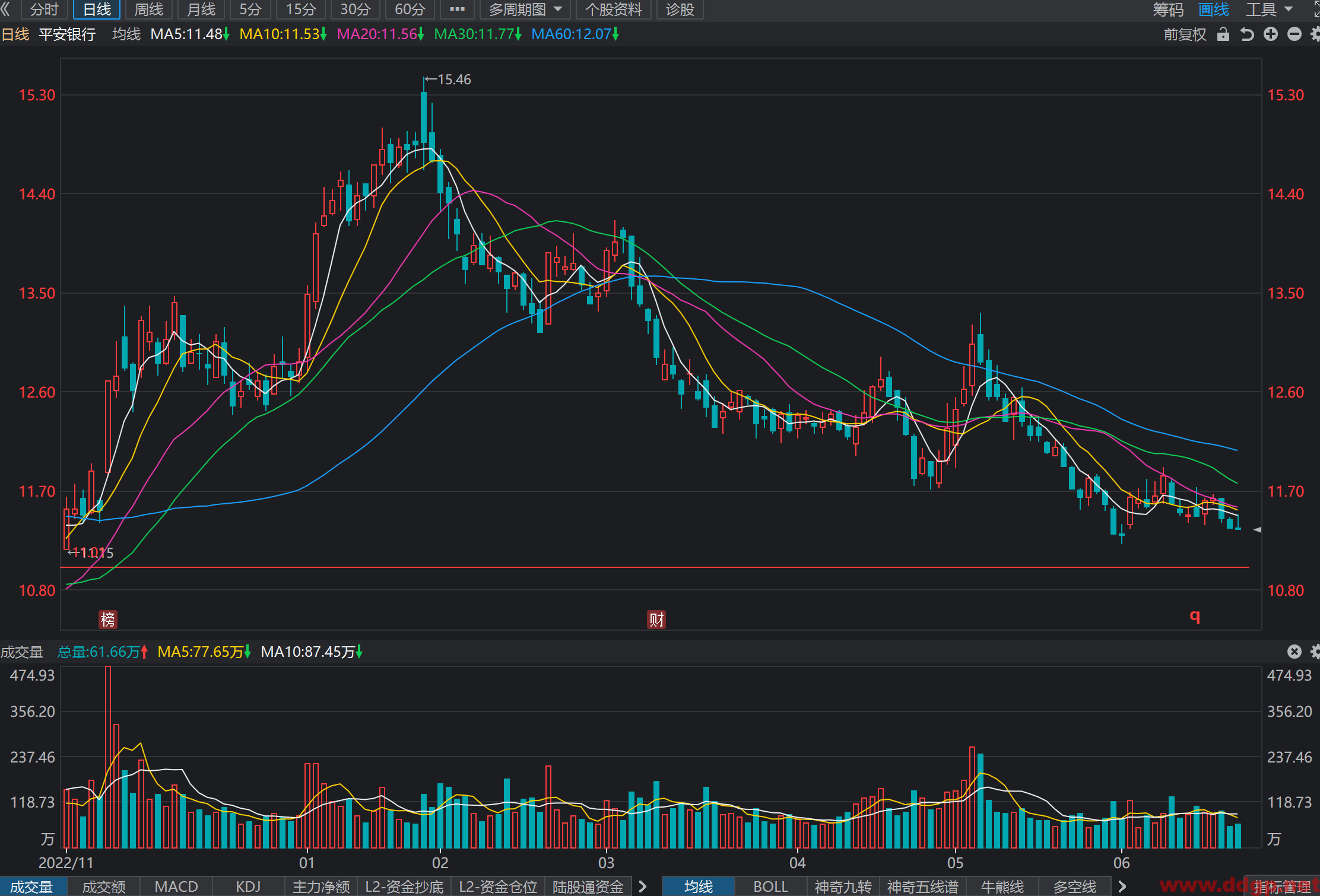Select 主力净额 sub-indicator tab
This screenshot has height=896, width=1320.
coord(321,887)
